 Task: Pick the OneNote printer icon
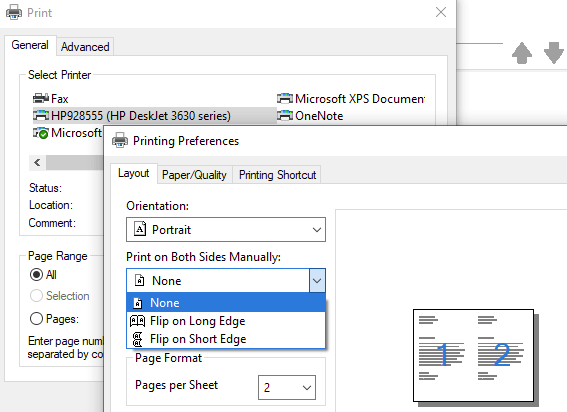click(285, 115)
